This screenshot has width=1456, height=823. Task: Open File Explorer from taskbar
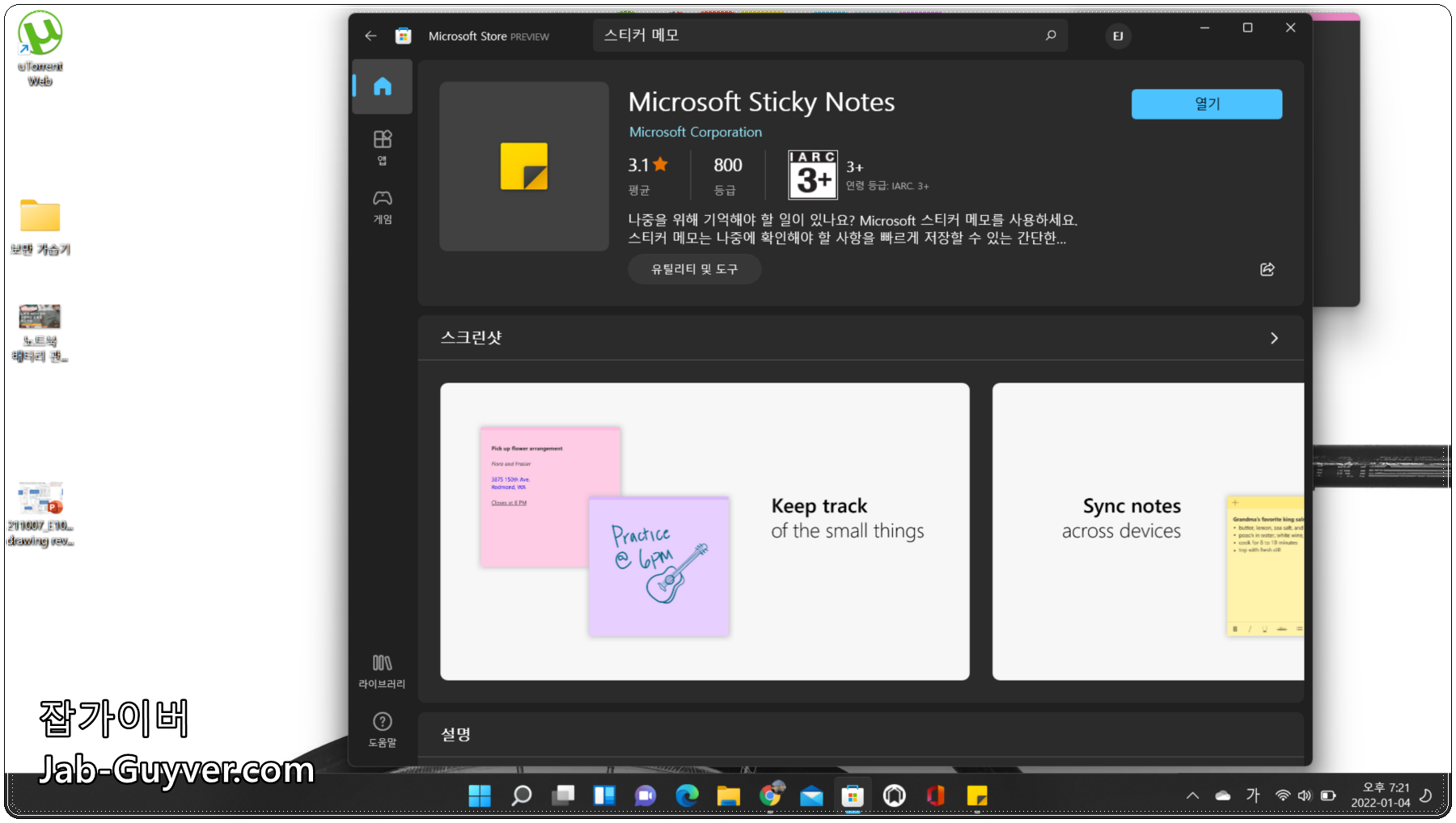pyautogui.click(x=729, y=796)
